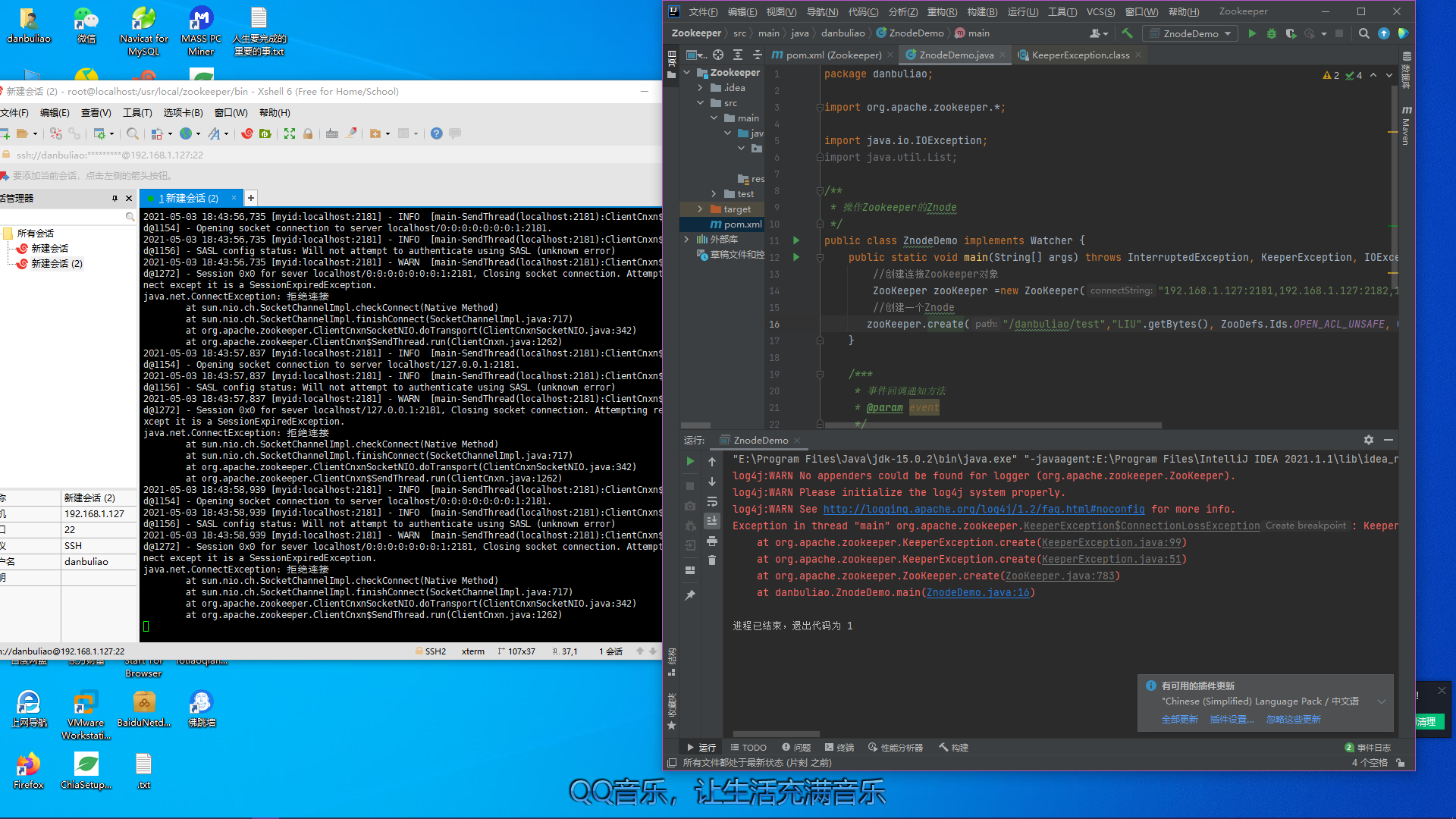Restore layout icon in Run panel
This screenshot has height=819, width=1456.
(690, 570)
